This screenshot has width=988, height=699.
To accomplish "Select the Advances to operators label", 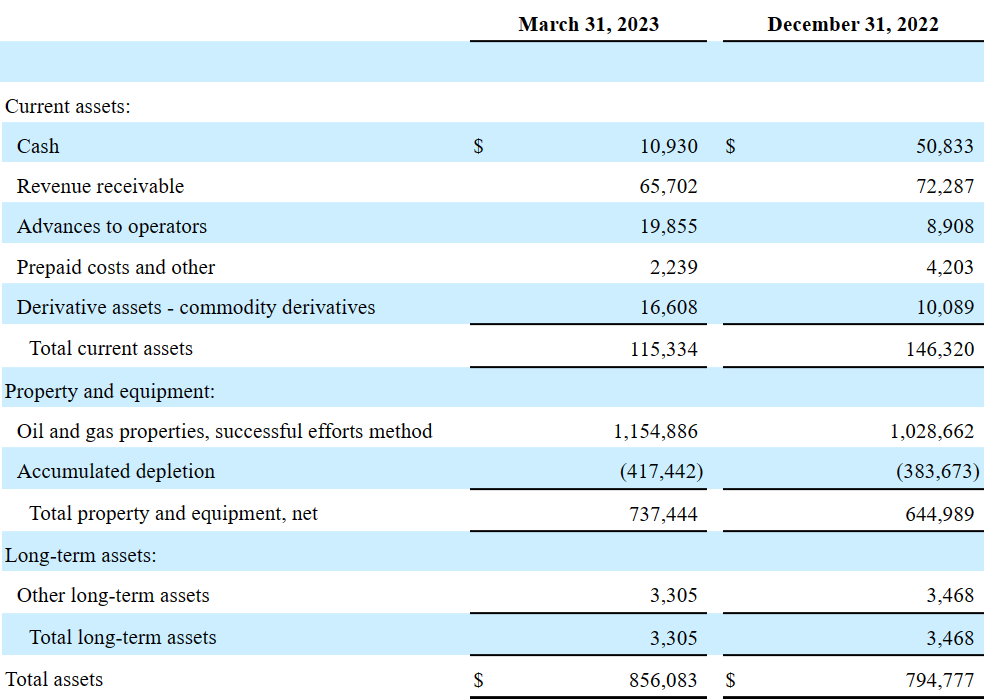I will point(99,226).
